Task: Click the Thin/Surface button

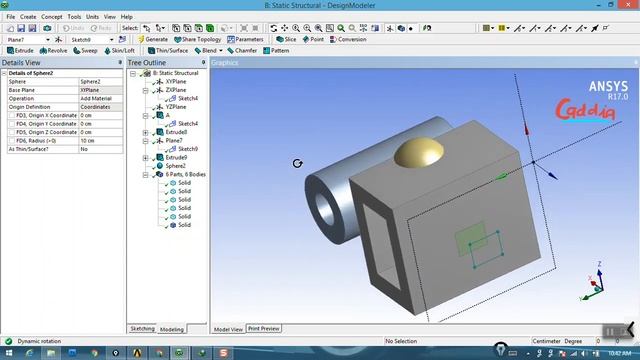Action: tap(168, 51)
